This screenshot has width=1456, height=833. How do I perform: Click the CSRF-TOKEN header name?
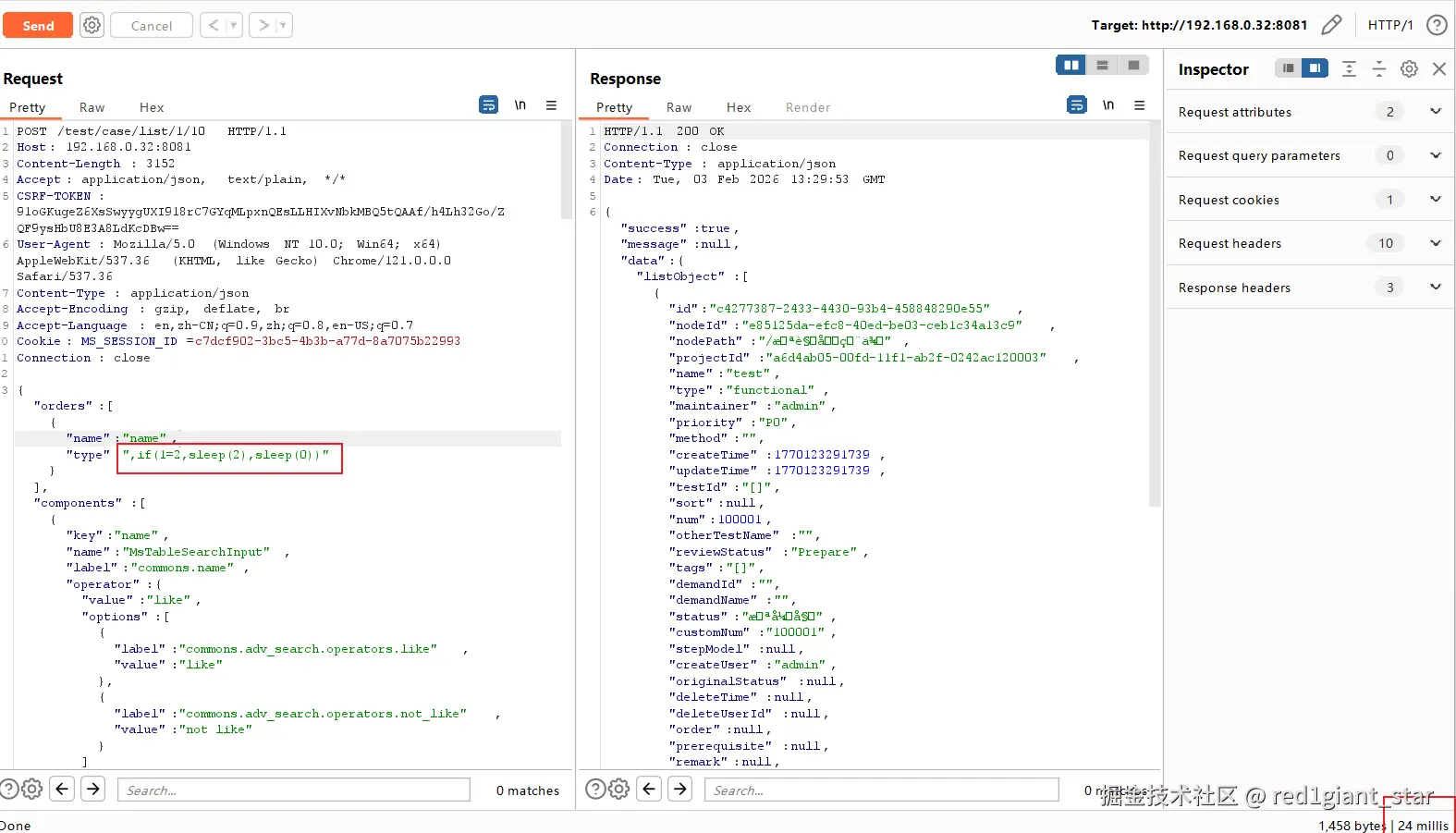(x=54, y=196)
